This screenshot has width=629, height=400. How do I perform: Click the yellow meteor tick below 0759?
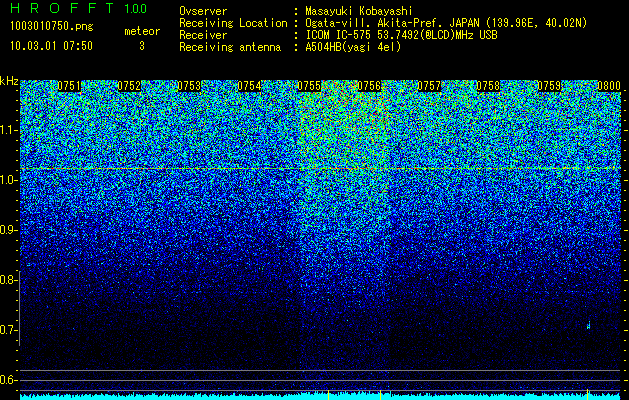[587, 394]
